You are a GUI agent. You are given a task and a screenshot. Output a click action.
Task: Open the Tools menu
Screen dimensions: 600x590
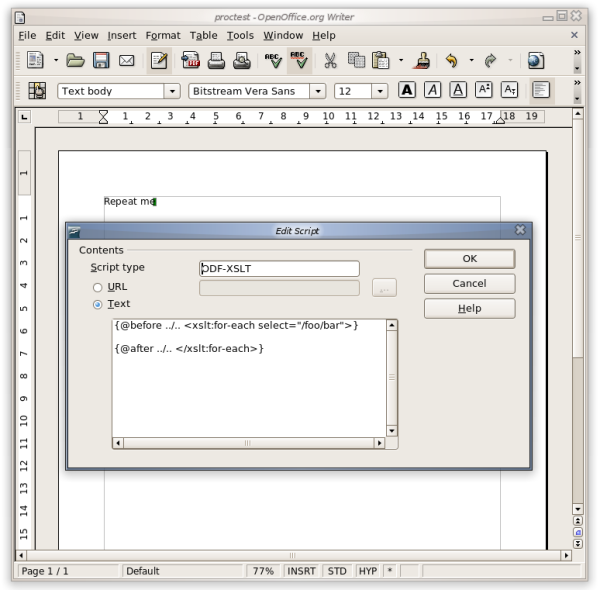[x=240, y=36]
